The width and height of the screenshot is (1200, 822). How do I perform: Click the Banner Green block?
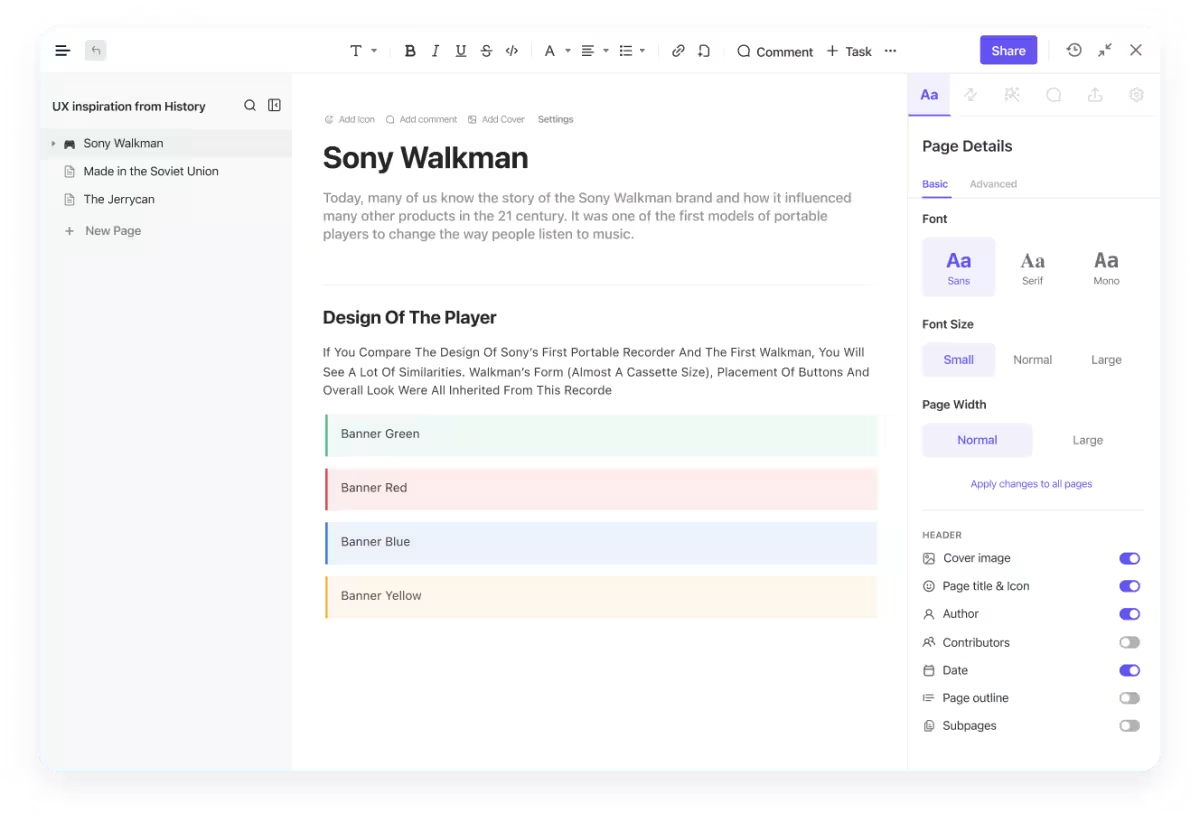coord(601,434)
